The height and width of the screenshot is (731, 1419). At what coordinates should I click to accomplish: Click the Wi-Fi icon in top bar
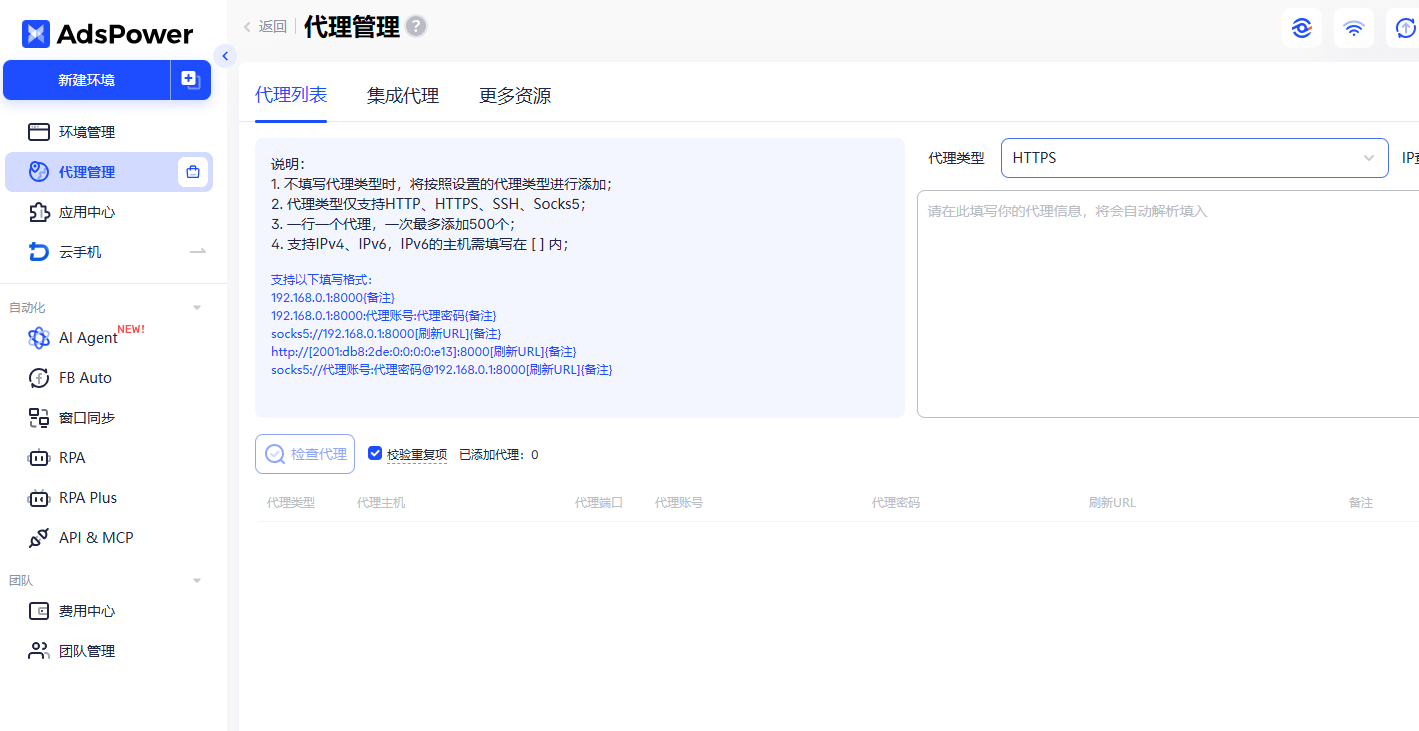point(1354,28)
